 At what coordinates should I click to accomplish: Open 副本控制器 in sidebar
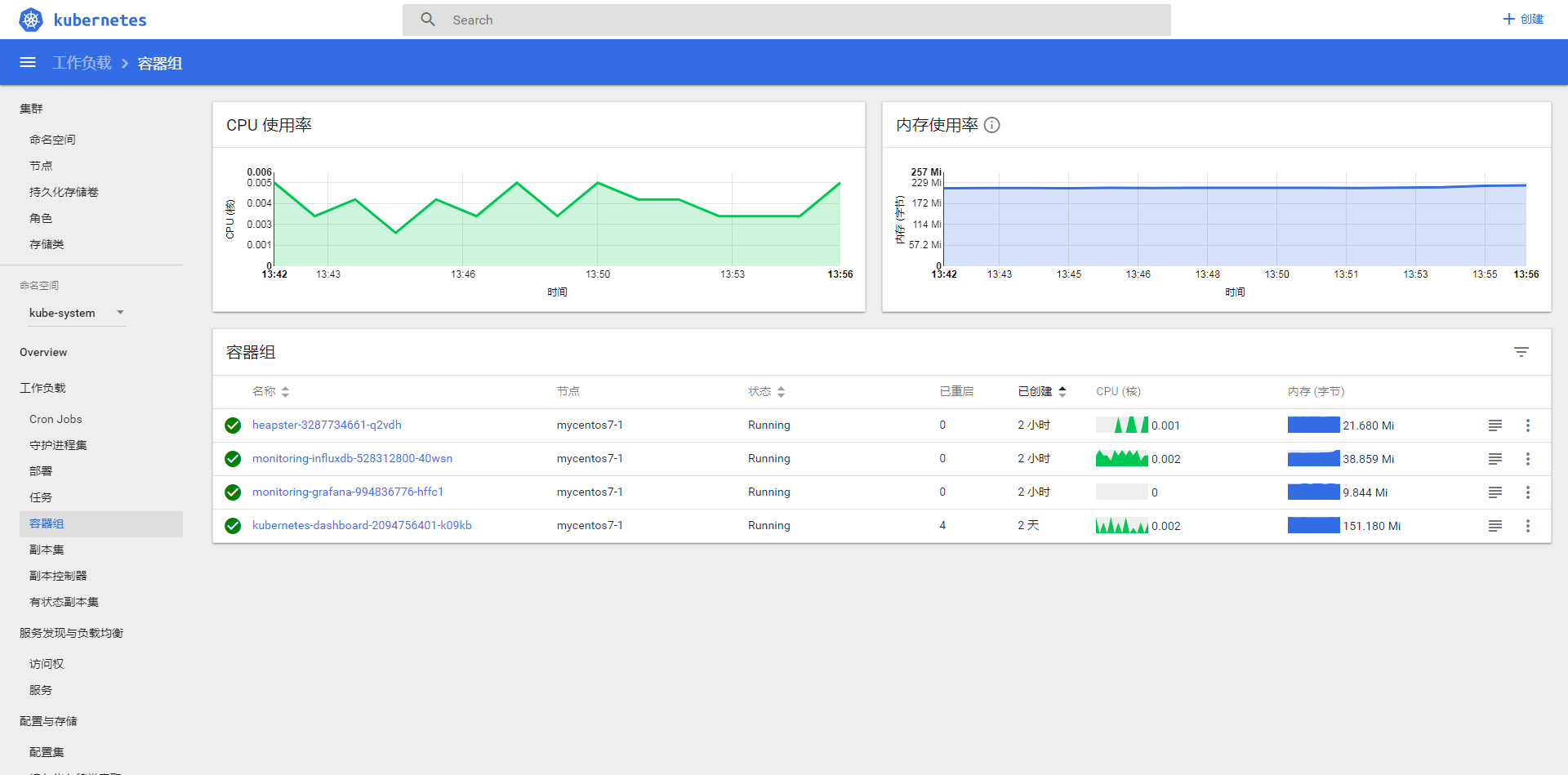pyautogui.click(x=58, y=576)
